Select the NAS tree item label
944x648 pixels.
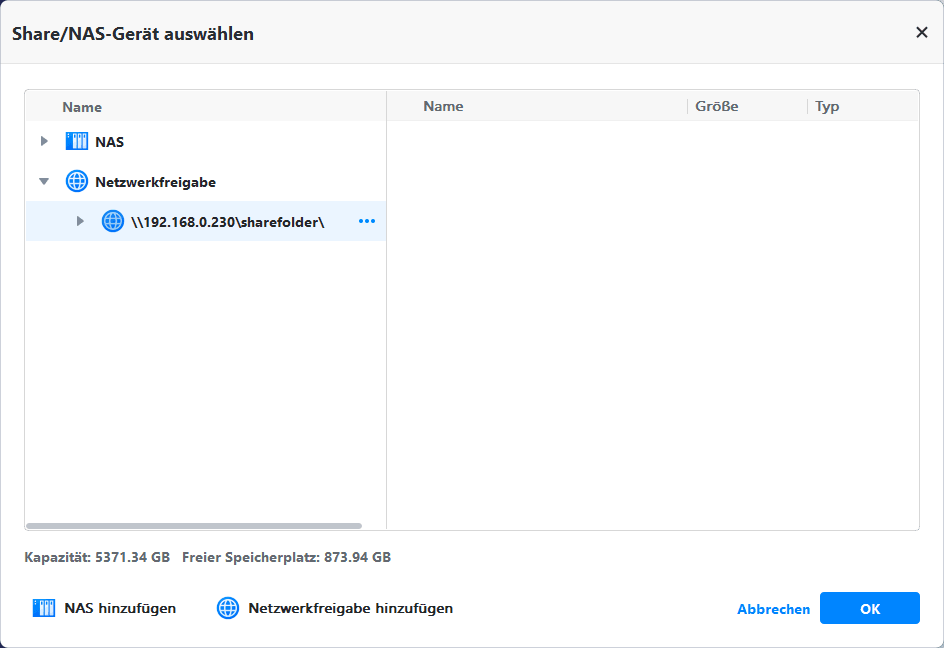(110, 142)
